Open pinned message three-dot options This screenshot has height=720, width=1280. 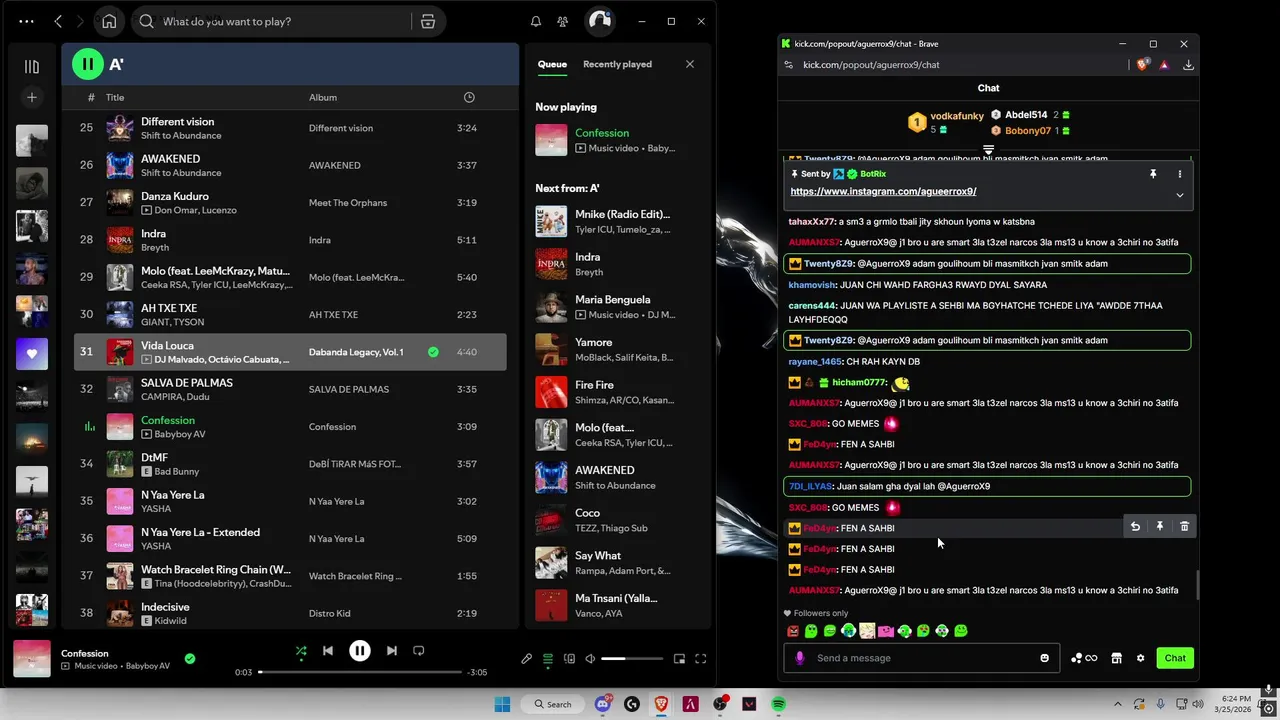(x=1180, y=174)
